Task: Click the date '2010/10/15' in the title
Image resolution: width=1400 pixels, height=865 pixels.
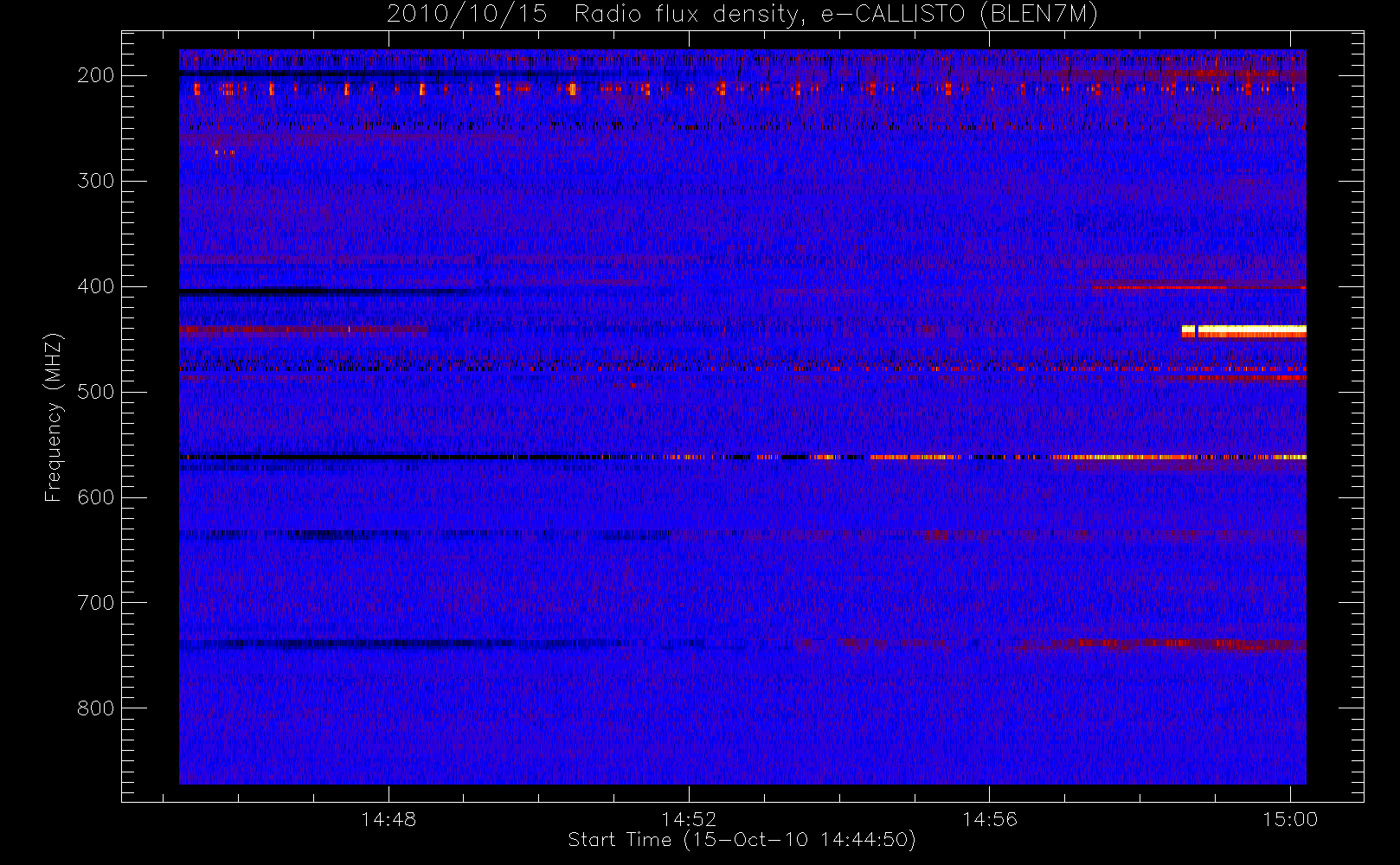Action: point(466,14)
